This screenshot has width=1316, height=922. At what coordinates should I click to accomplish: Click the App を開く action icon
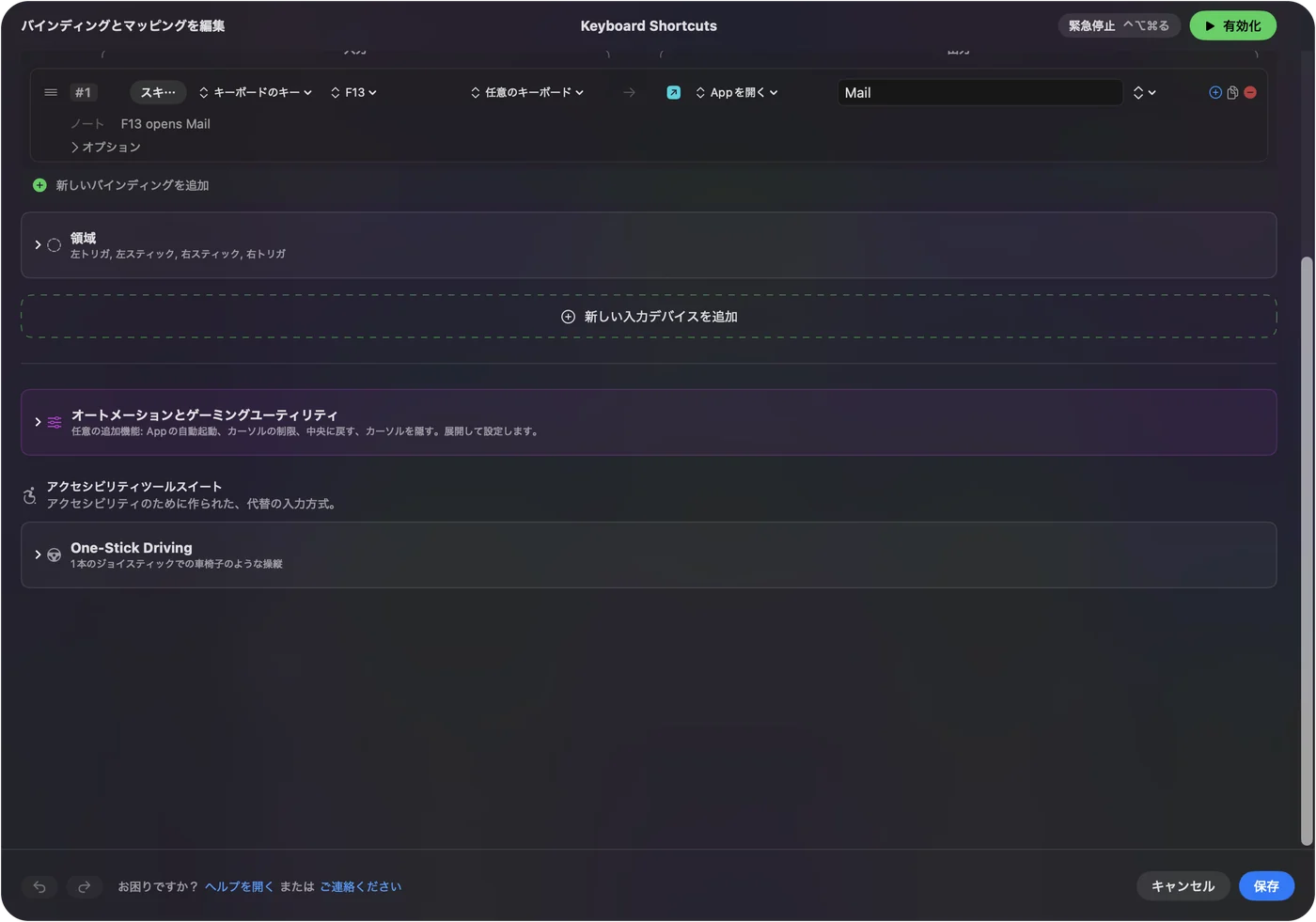(674, 92)
